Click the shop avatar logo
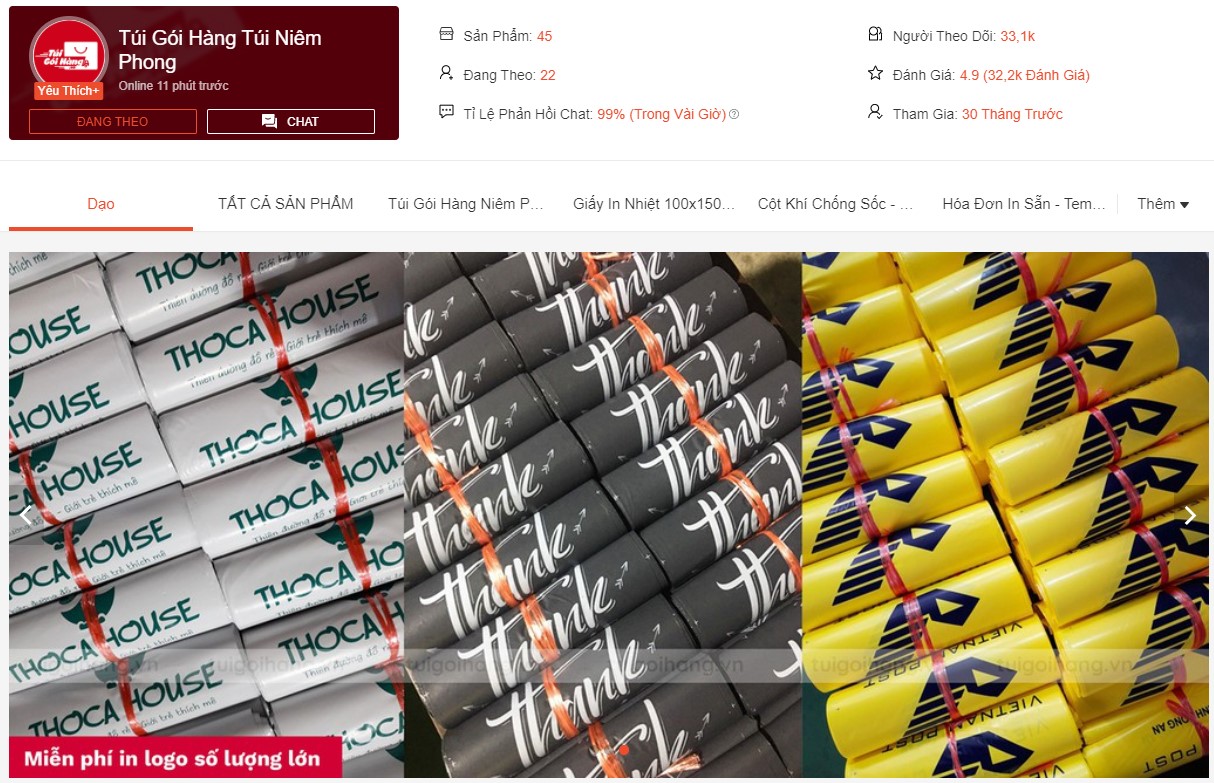Screen dimensions: 1214x783 [x=68, y=55]
